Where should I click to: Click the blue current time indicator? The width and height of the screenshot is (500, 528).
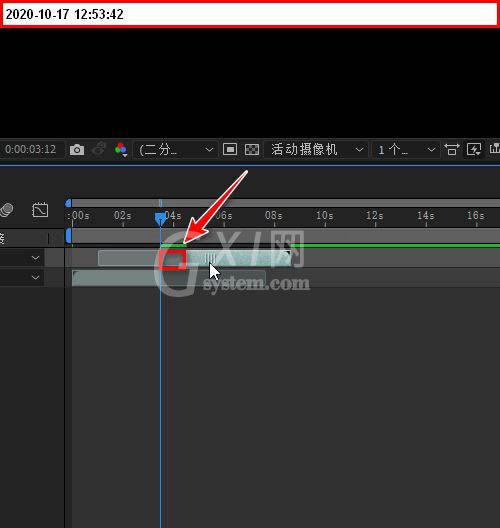point(160,218)
